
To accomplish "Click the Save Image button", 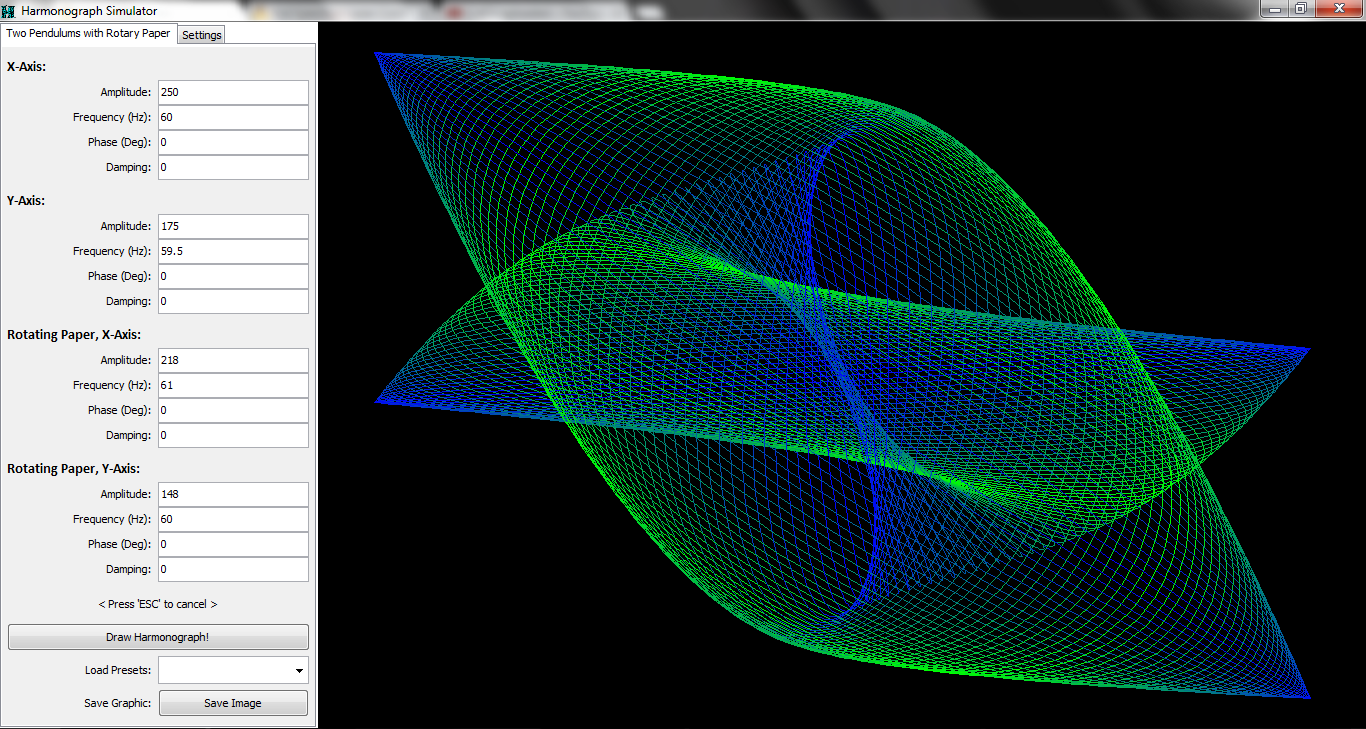I will point(233,703).
